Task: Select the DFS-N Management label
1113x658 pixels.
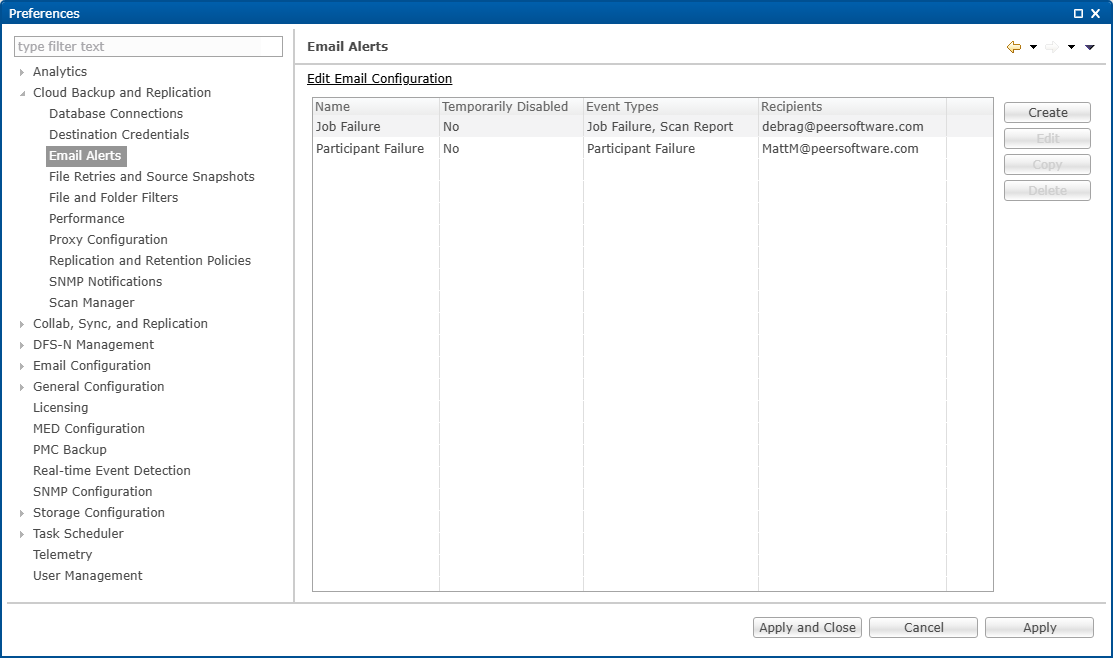Action: pos(93,345)
